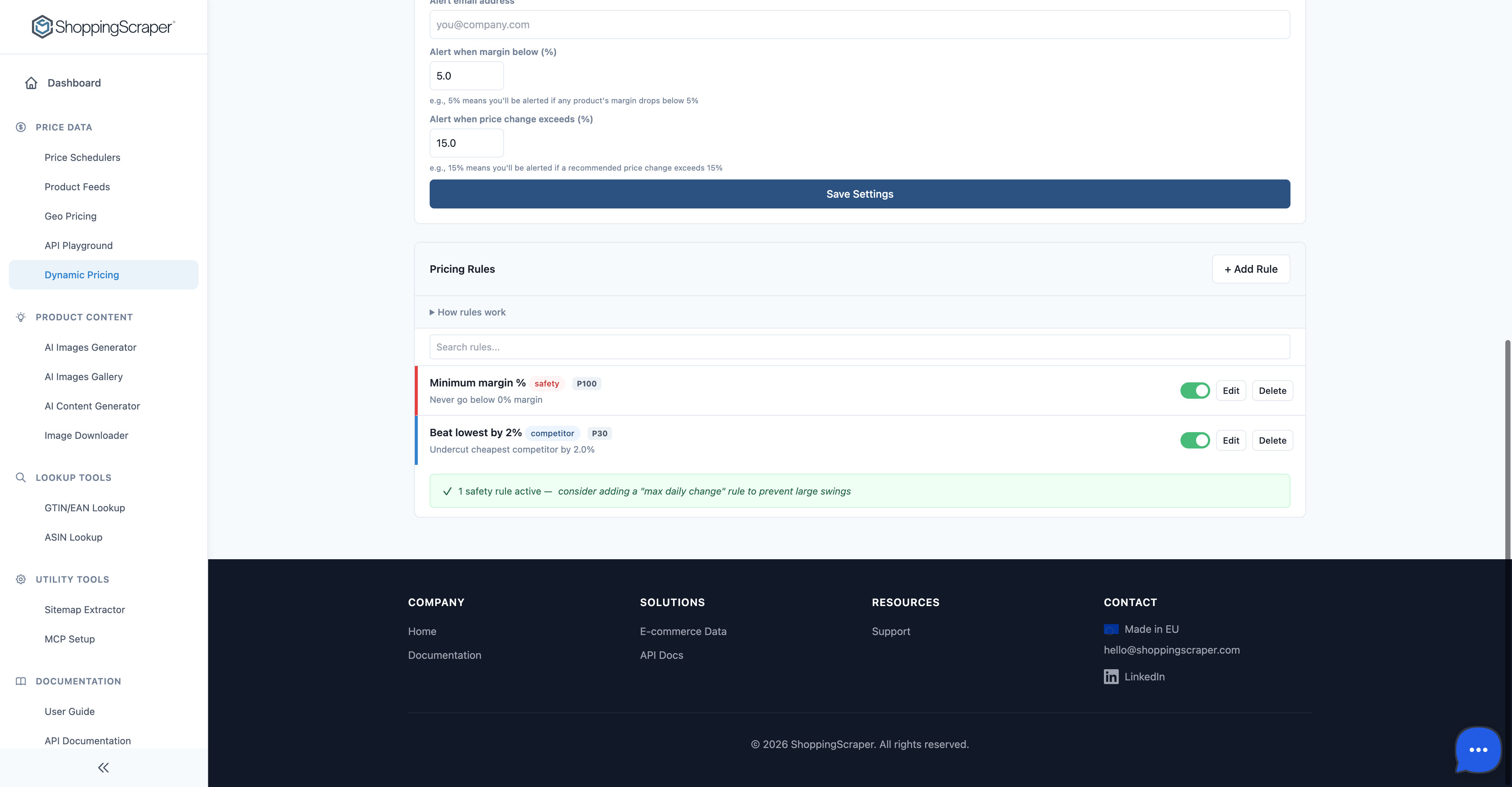Delete the Beat lowest by 2% rule

[1272, 441]
